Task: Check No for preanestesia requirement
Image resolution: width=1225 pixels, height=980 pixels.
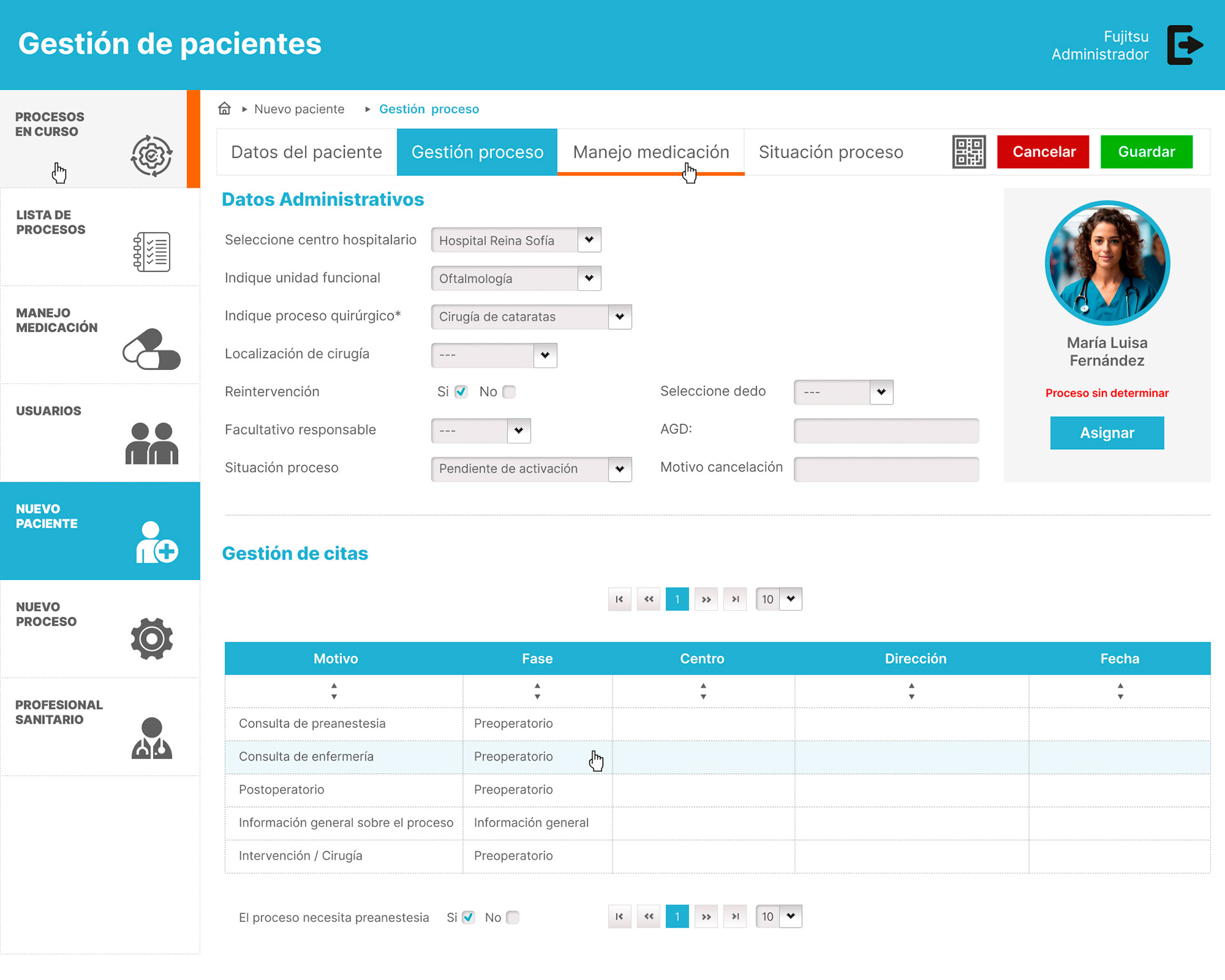Action: pos(512,917)
